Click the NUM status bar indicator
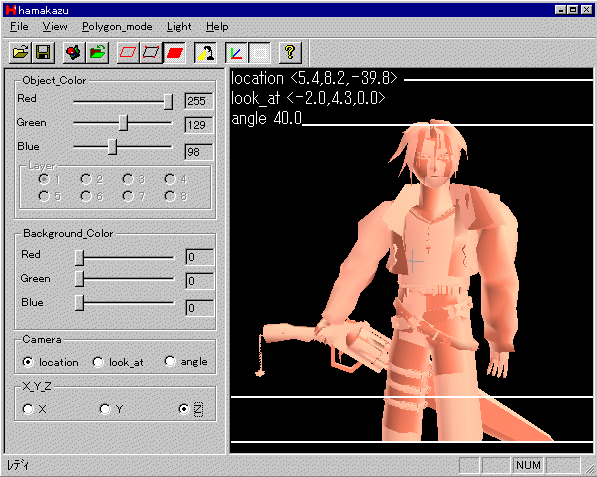This screenshot has width=597, height=477. click(528, 465)
